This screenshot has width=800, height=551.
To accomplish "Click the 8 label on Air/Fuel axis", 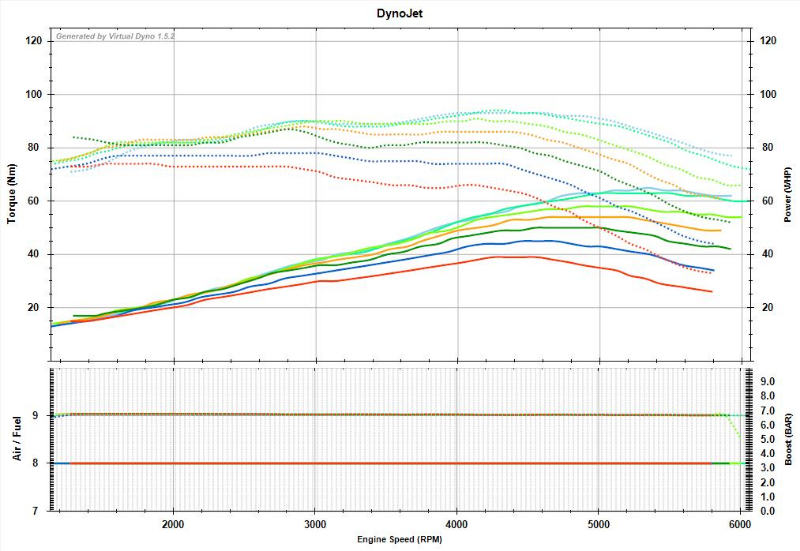I will tap(38, 463).
